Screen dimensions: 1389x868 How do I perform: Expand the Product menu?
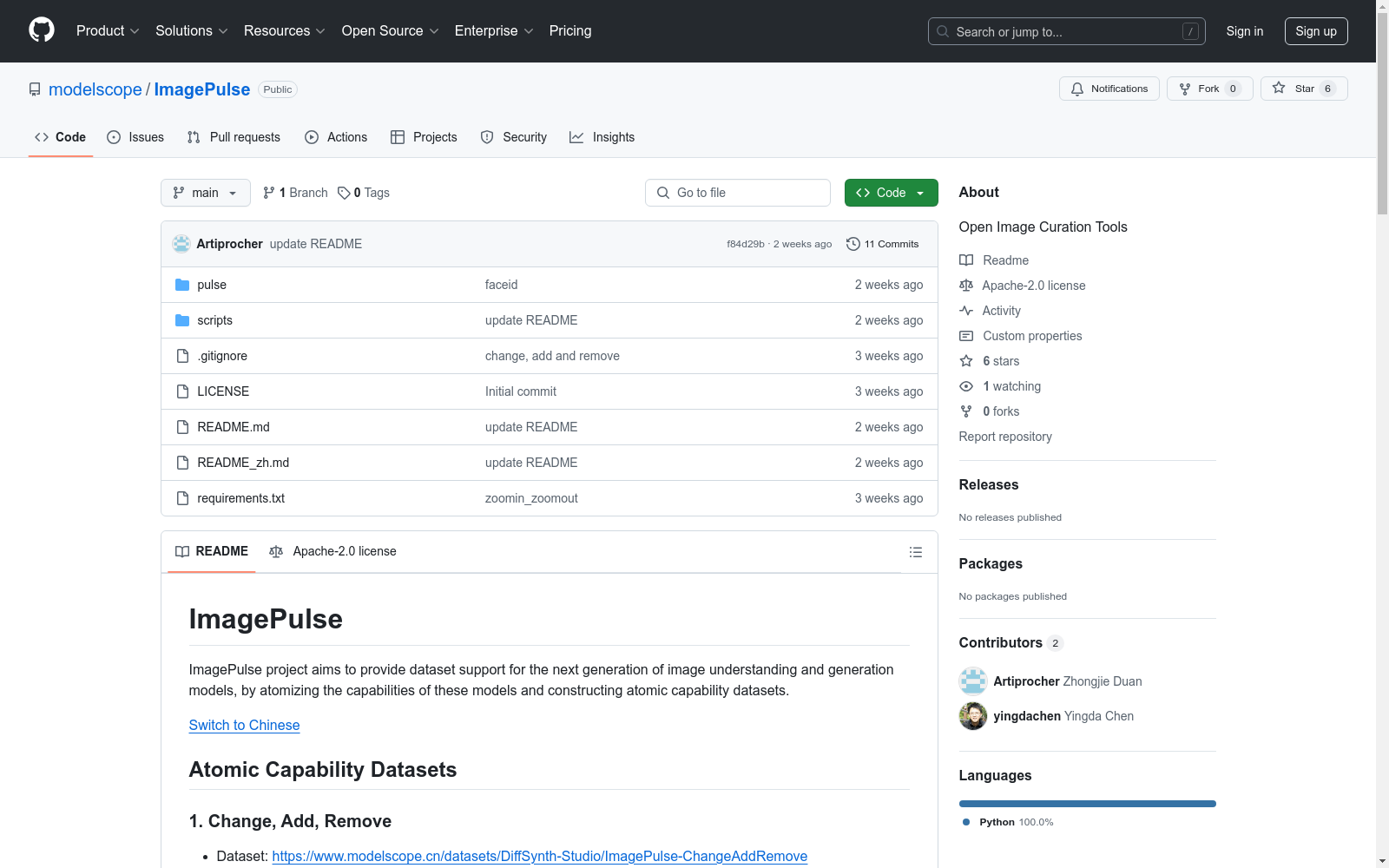pyautogui.click(x=108, y=30)
